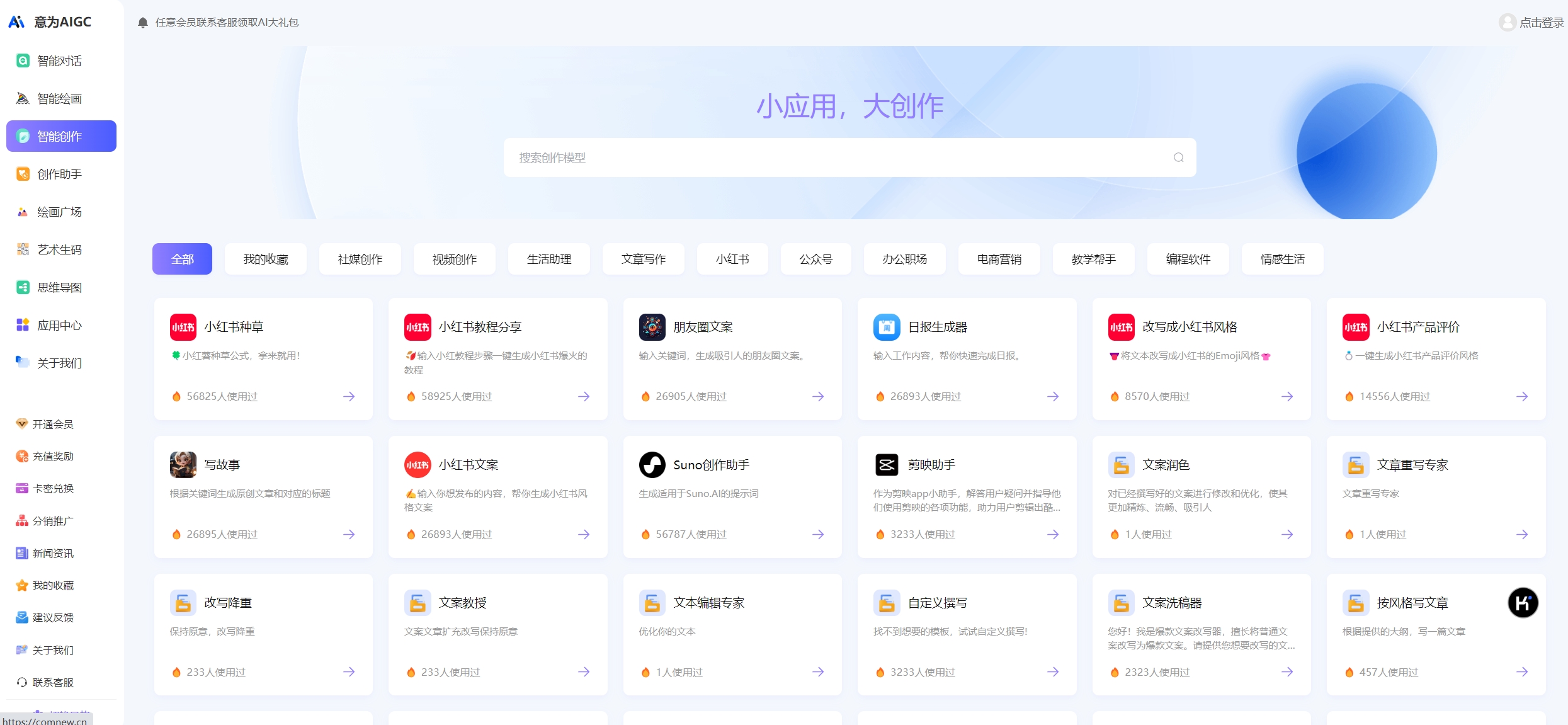1568x725 pixels.
Task: Click arrow on the 小红书种草 card
Action: coord(349,396)
